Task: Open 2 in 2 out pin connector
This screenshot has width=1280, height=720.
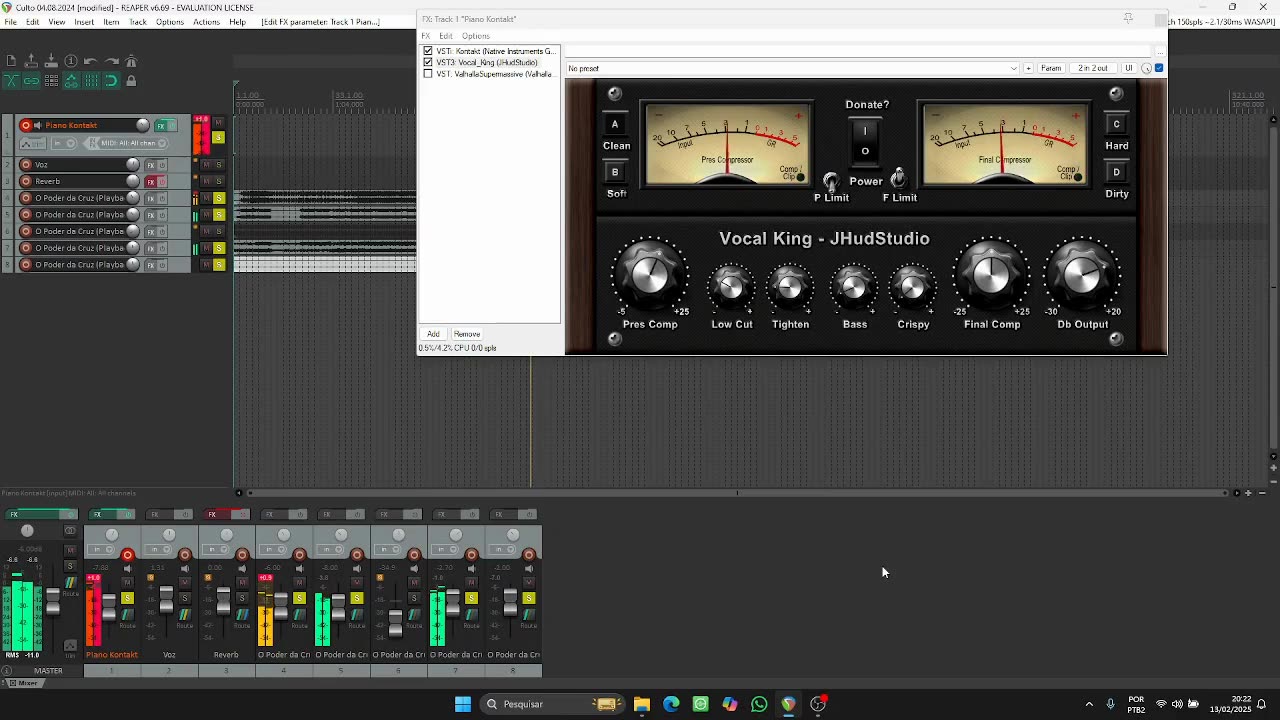Action: (1093, 68)
